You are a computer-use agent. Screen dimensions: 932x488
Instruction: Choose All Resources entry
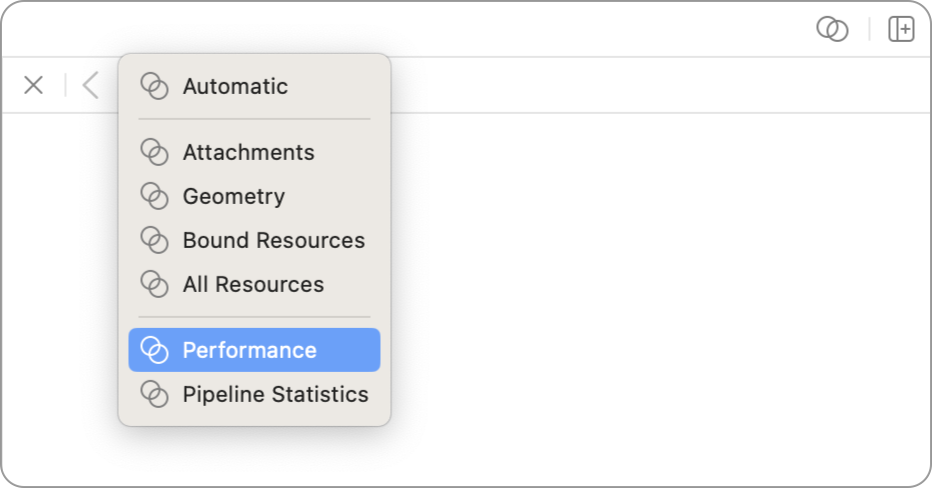coord(253,285)
